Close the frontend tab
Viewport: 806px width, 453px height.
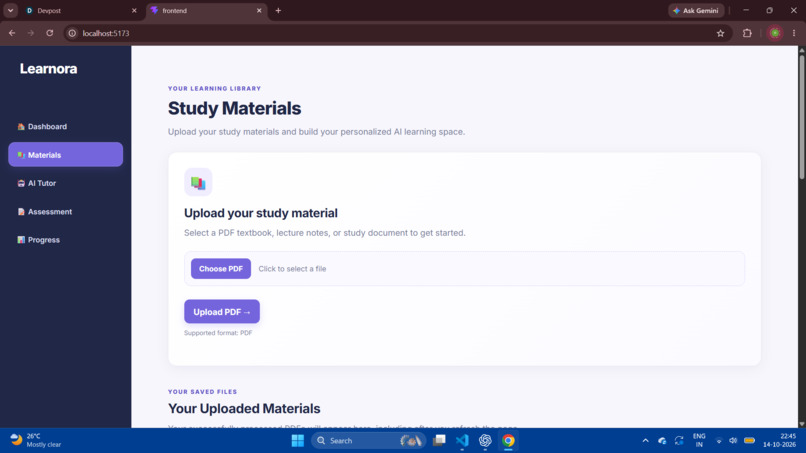(259, 10)
